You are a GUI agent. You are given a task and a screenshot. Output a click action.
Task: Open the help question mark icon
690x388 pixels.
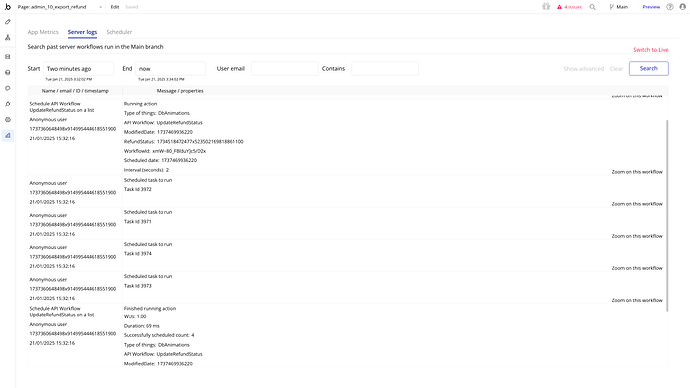[x=670, y=7]
